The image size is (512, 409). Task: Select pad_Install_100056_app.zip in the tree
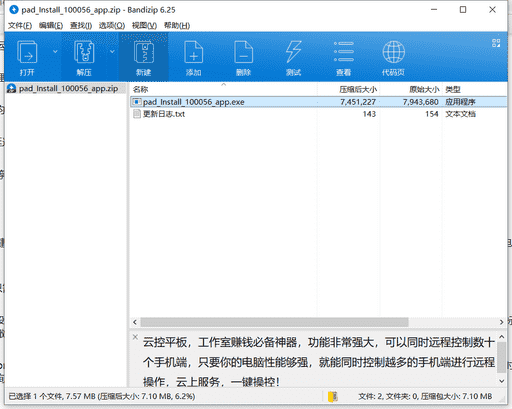click(x=68, y=89)
